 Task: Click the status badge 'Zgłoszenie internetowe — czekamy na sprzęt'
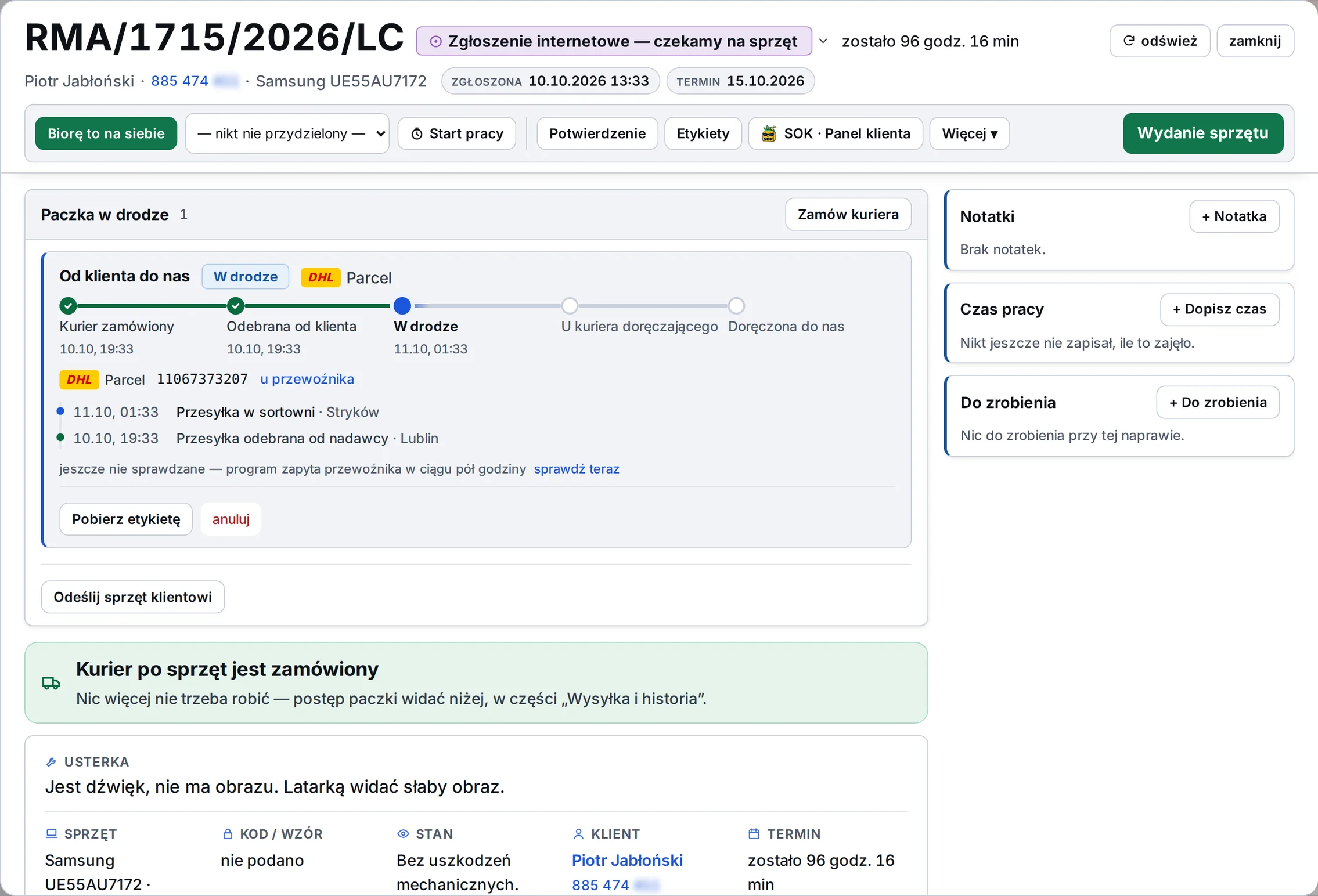tap(614, 41)
